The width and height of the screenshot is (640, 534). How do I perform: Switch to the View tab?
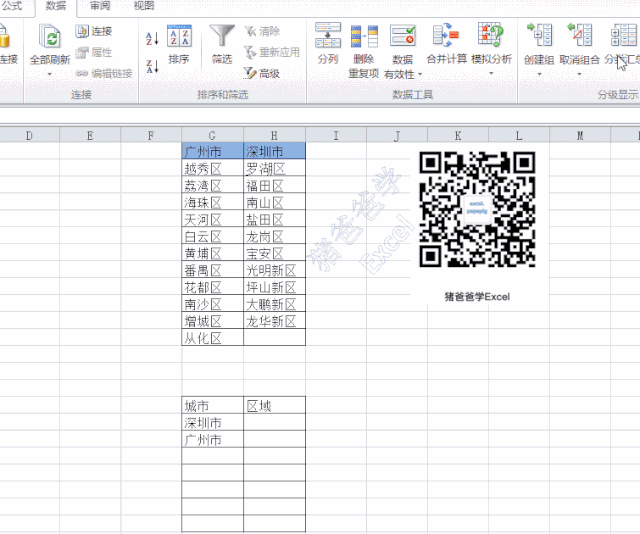tap(144, 6)
